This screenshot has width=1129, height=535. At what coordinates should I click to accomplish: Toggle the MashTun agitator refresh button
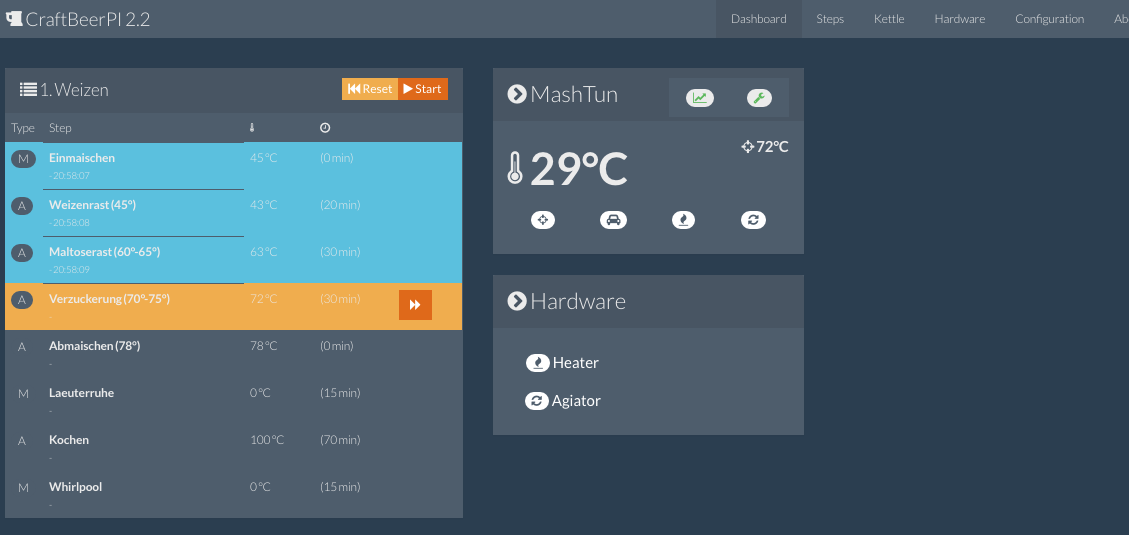pos(753,220)
